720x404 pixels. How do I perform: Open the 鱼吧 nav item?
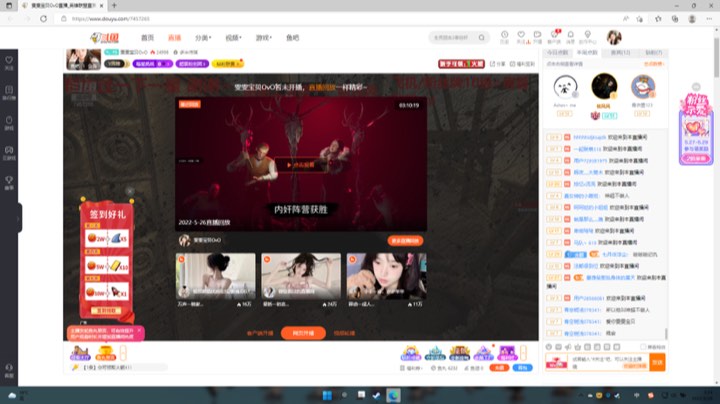pos(292,38)
